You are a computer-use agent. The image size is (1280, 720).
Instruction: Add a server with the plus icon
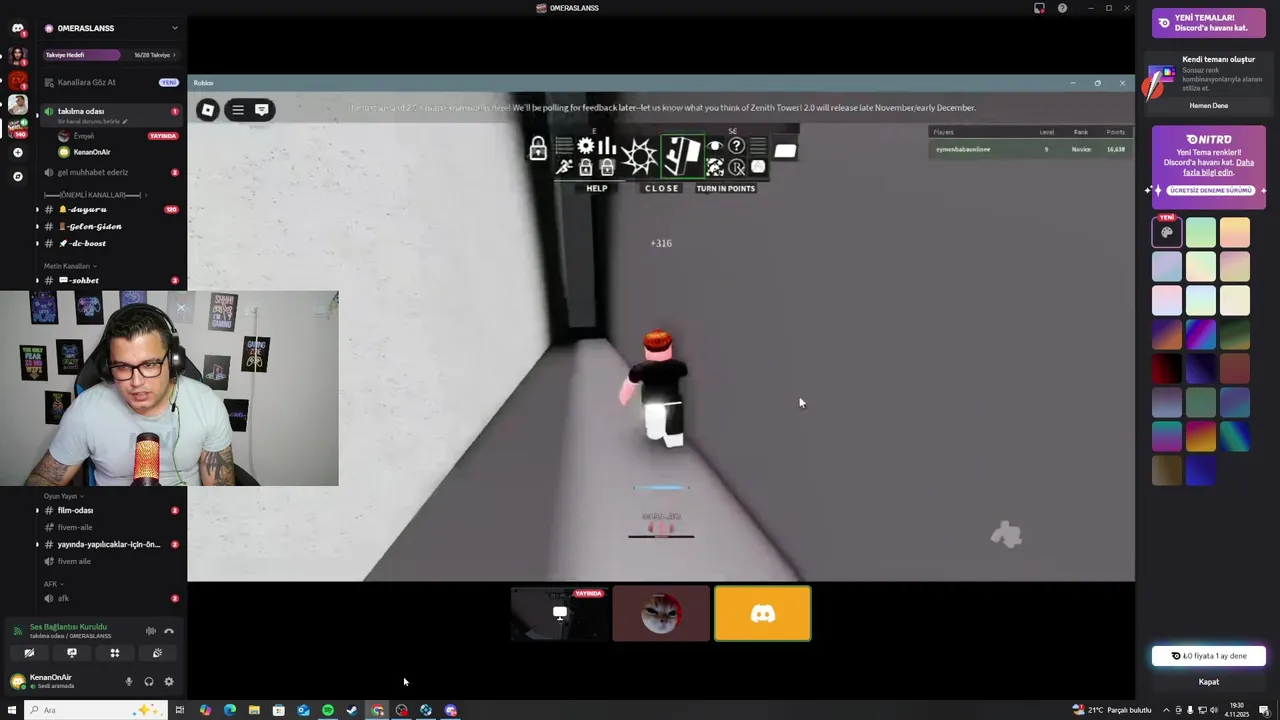(x=17, y=152)
